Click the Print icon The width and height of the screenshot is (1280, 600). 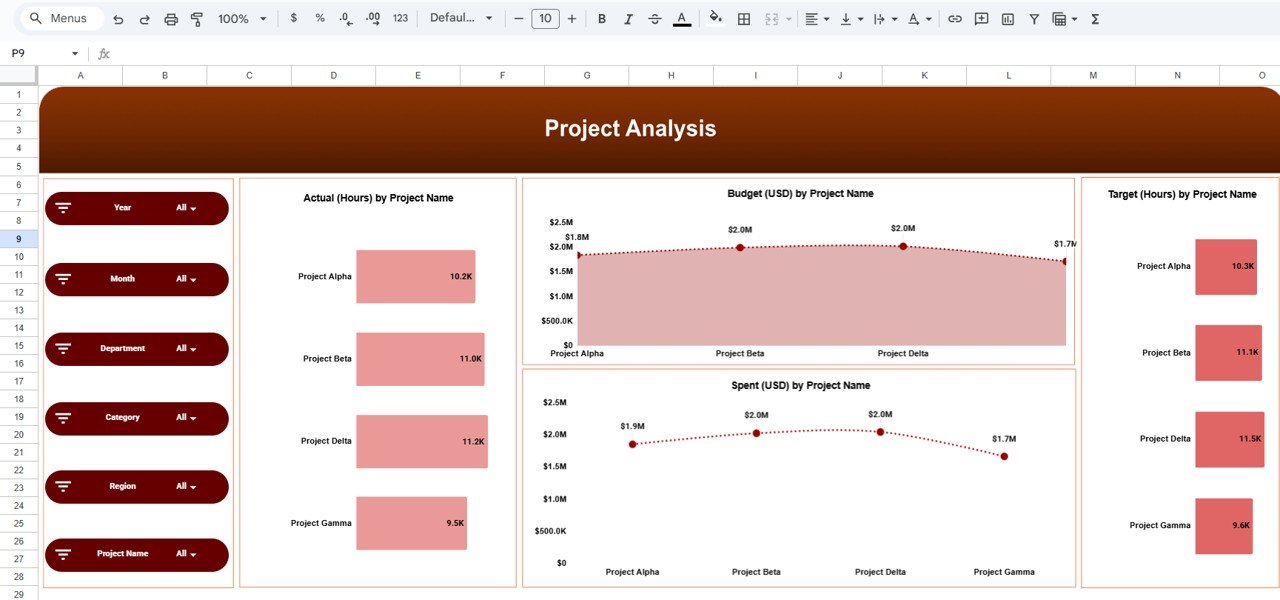170,18
